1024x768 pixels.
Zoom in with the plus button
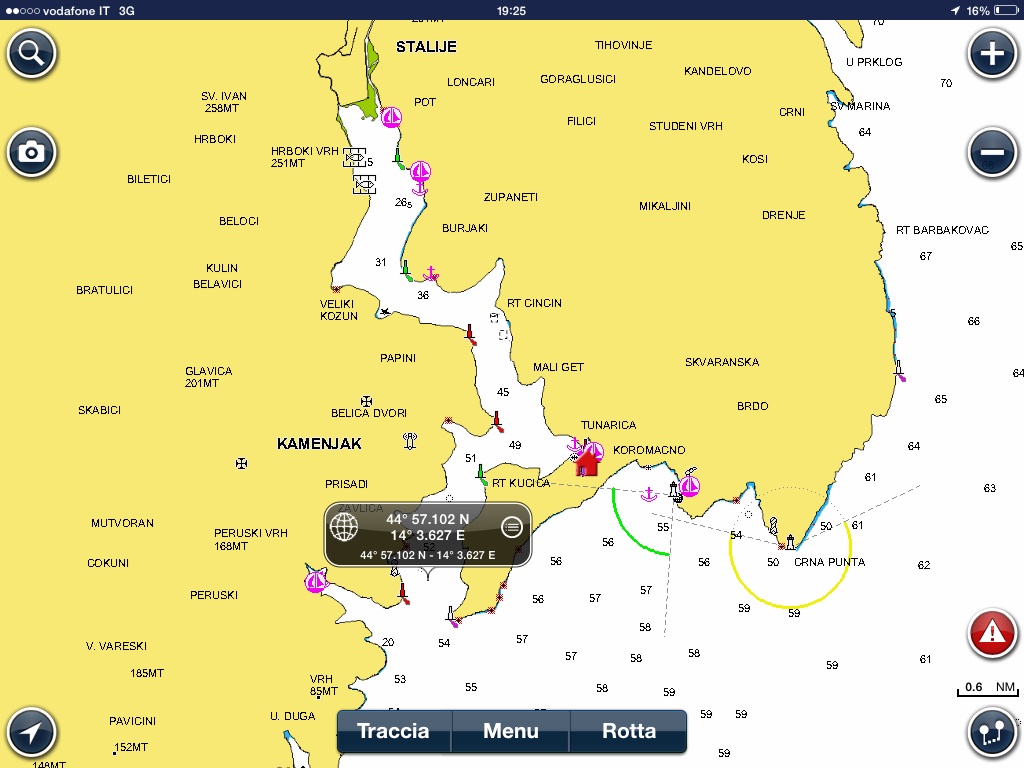992,53
